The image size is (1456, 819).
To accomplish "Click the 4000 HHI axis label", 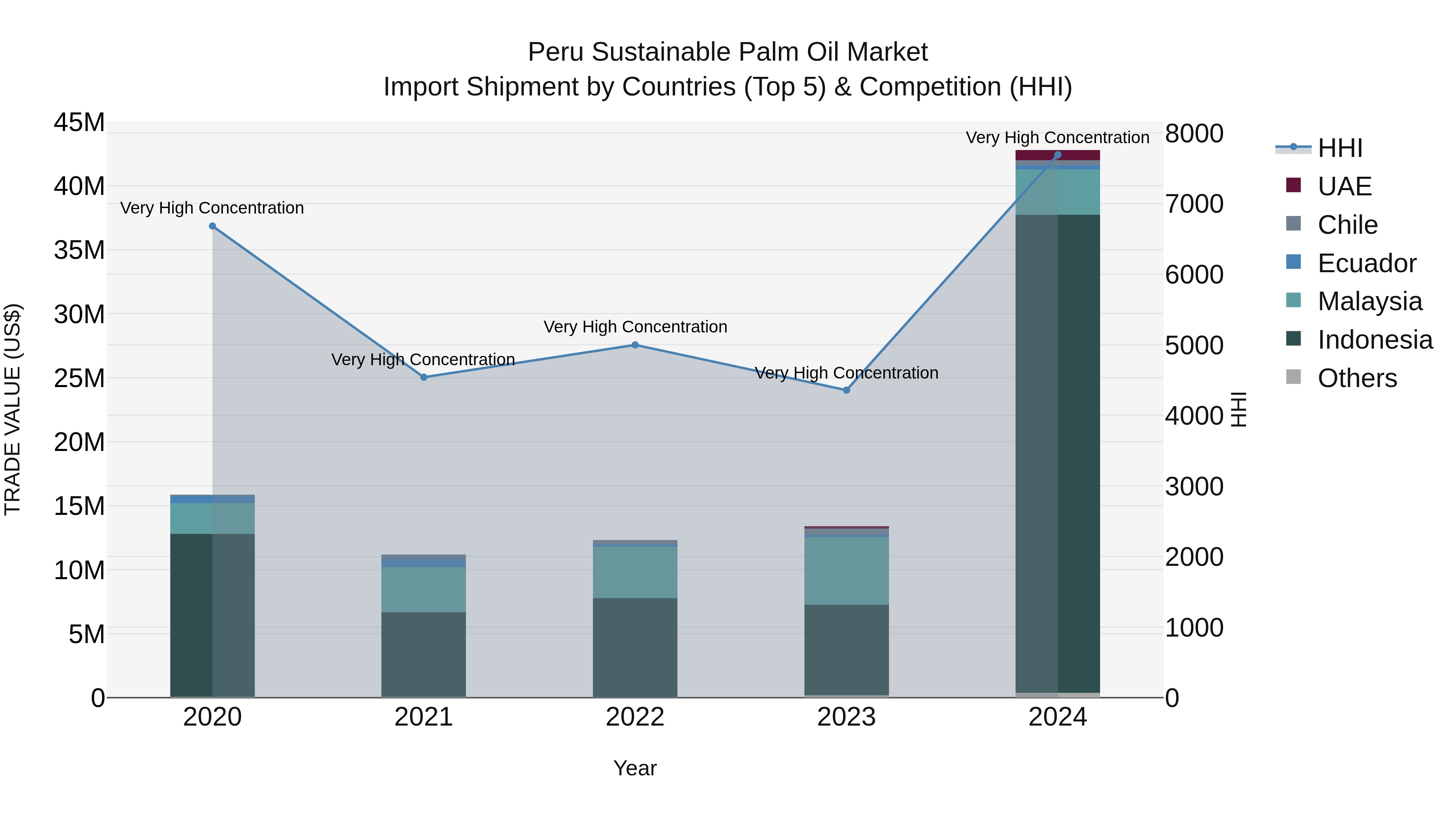I will pos(1194,415).
